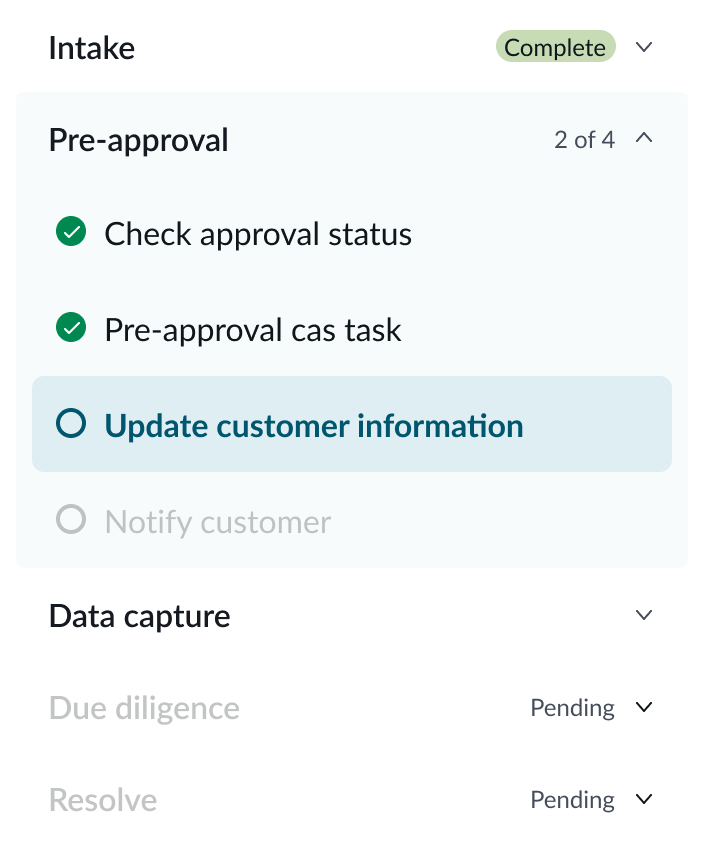This screenshot has width=704, height=844.
Task: Click the green checkmark beside Check approval status
Action: coord(70,234)
